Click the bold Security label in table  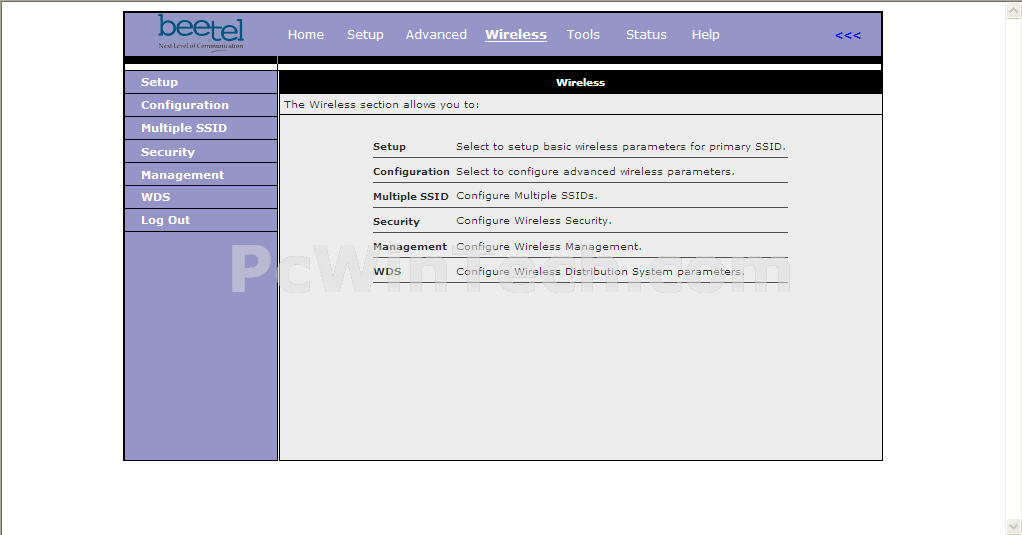pyautogui.click(x=396, y=222)
